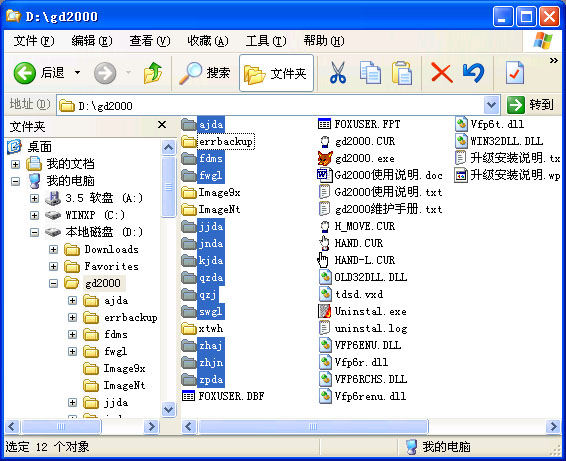
Task: Open the 帮助(H) menu
Action: point(323,41)
